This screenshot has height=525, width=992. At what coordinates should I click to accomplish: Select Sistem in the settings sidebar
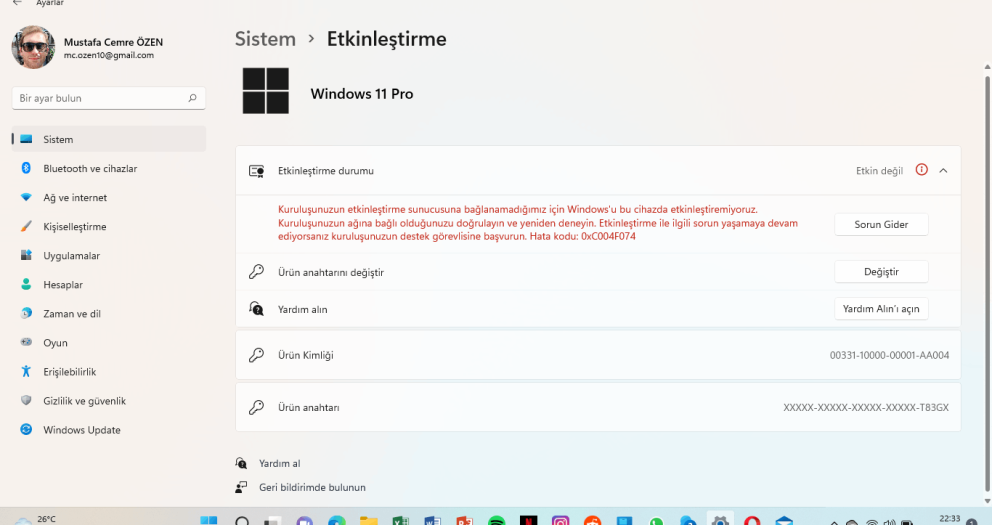pyautogui.click(x=109, y=139)
